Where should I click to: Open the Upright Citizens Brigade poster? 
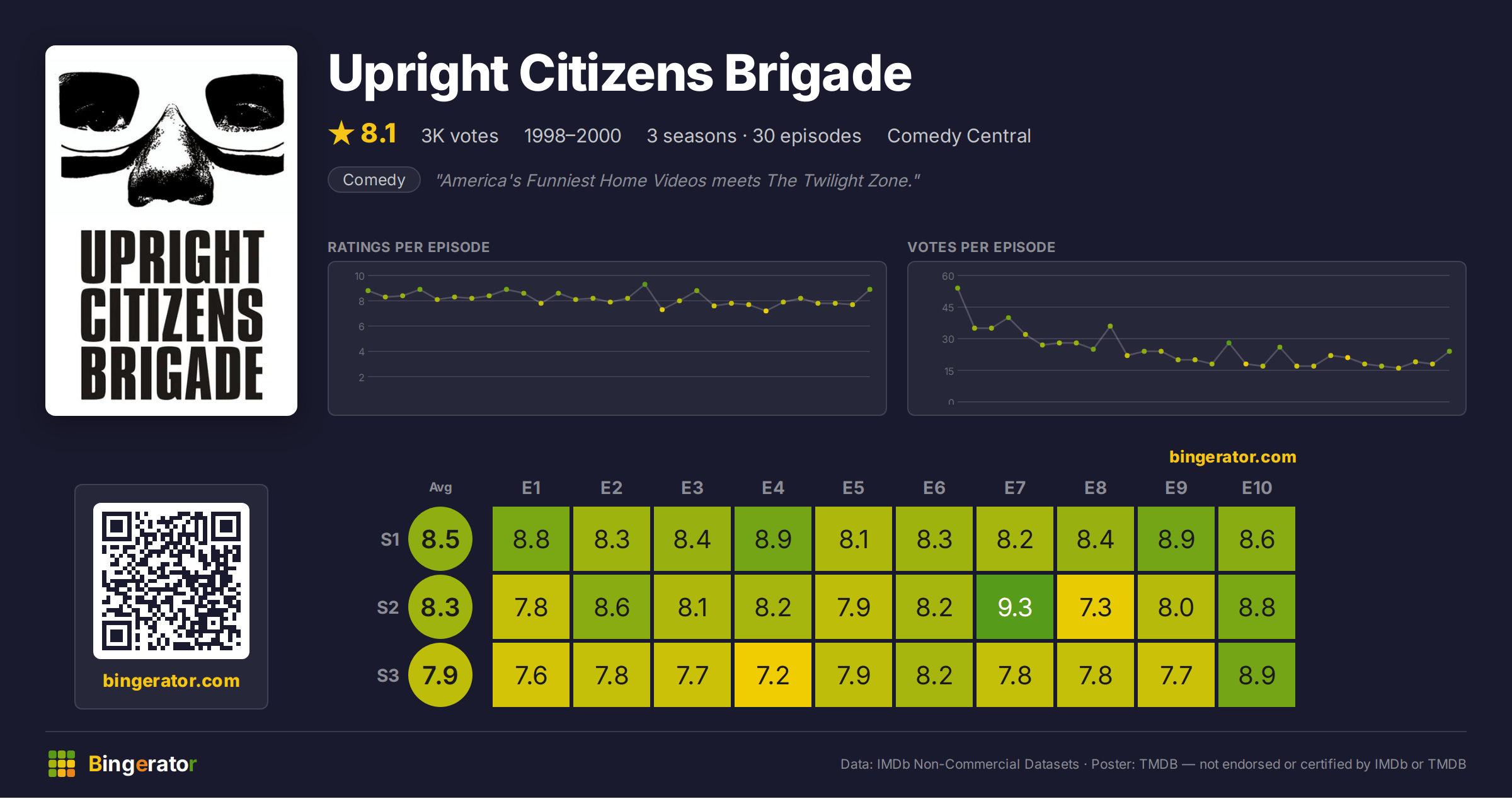(171, 231)
